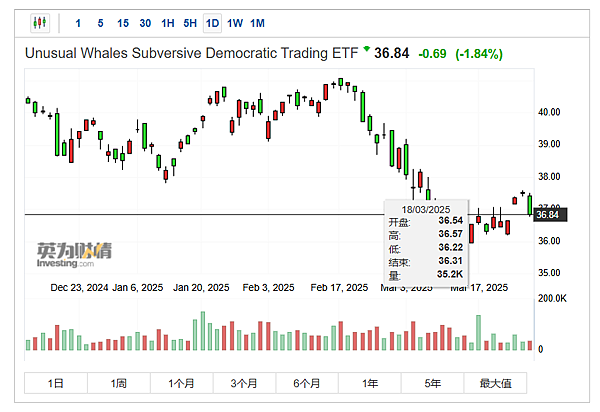Set range to 1年
The height and width of the screenshot is (412, 600).
[x=370, y=383]
